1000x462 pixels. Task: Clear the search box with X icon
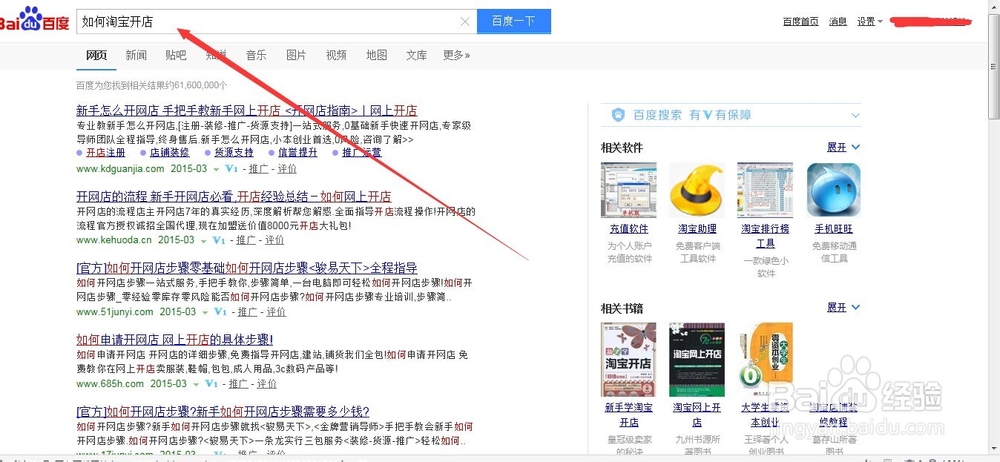click(x=465, y=22)
